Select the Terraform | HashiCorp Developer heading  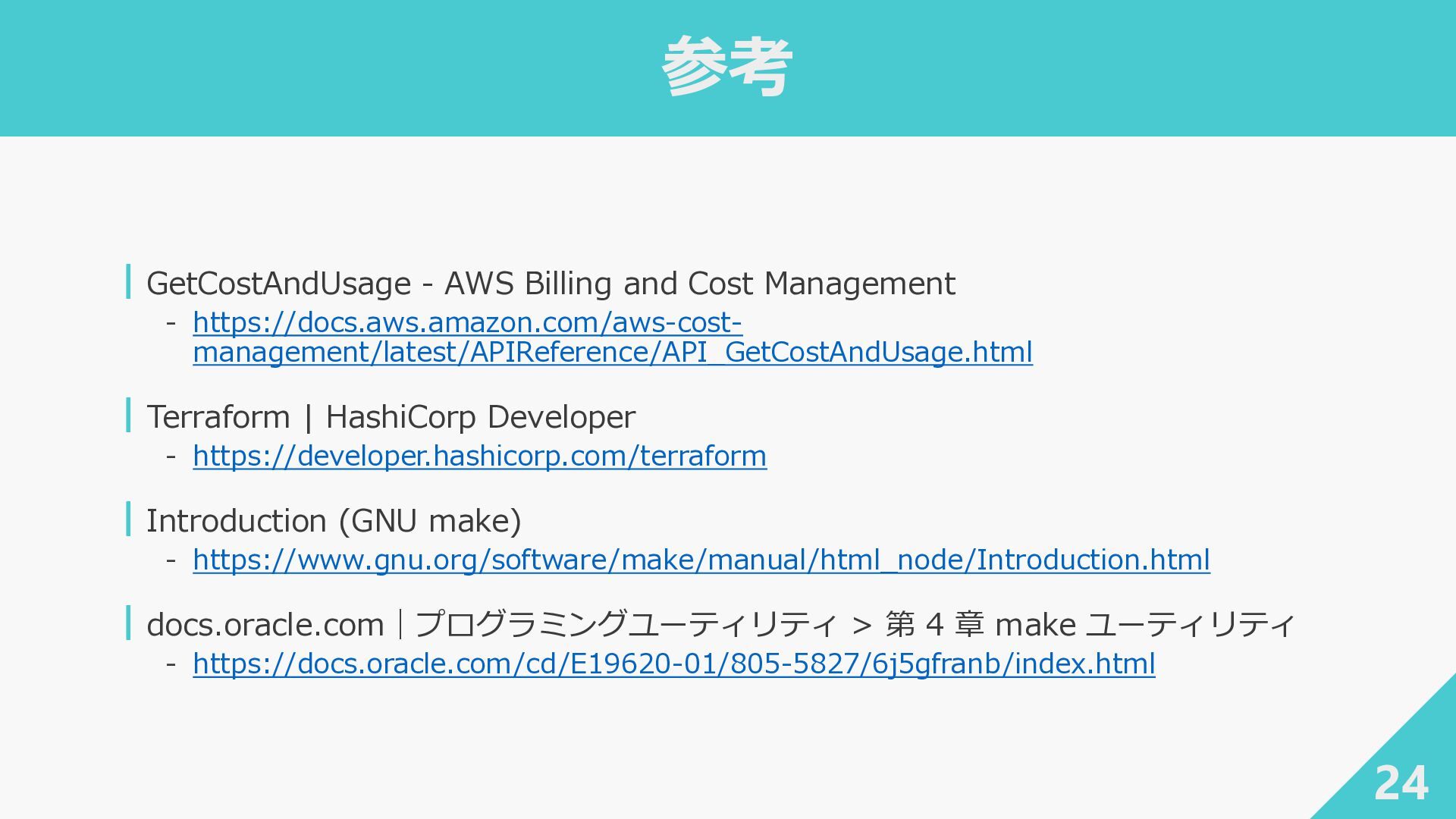click(x=391, y=417)
